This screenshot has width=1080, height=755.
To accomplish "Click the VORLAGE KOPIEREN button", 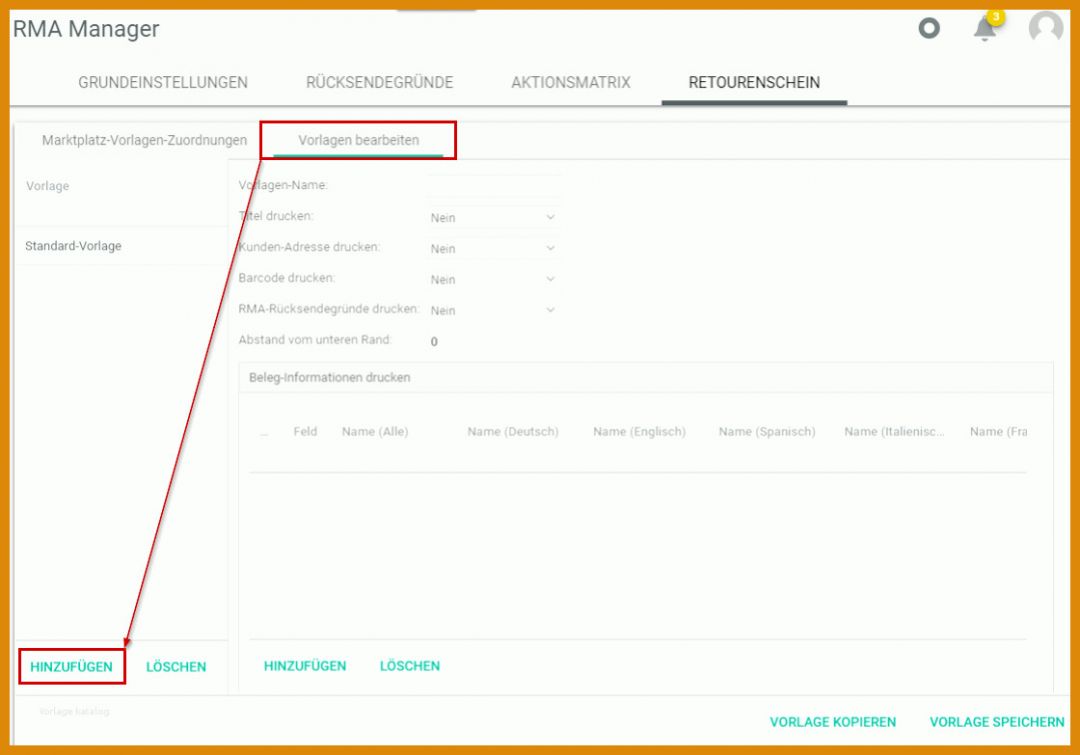I will pyautogui.click(x=833, y=722).
